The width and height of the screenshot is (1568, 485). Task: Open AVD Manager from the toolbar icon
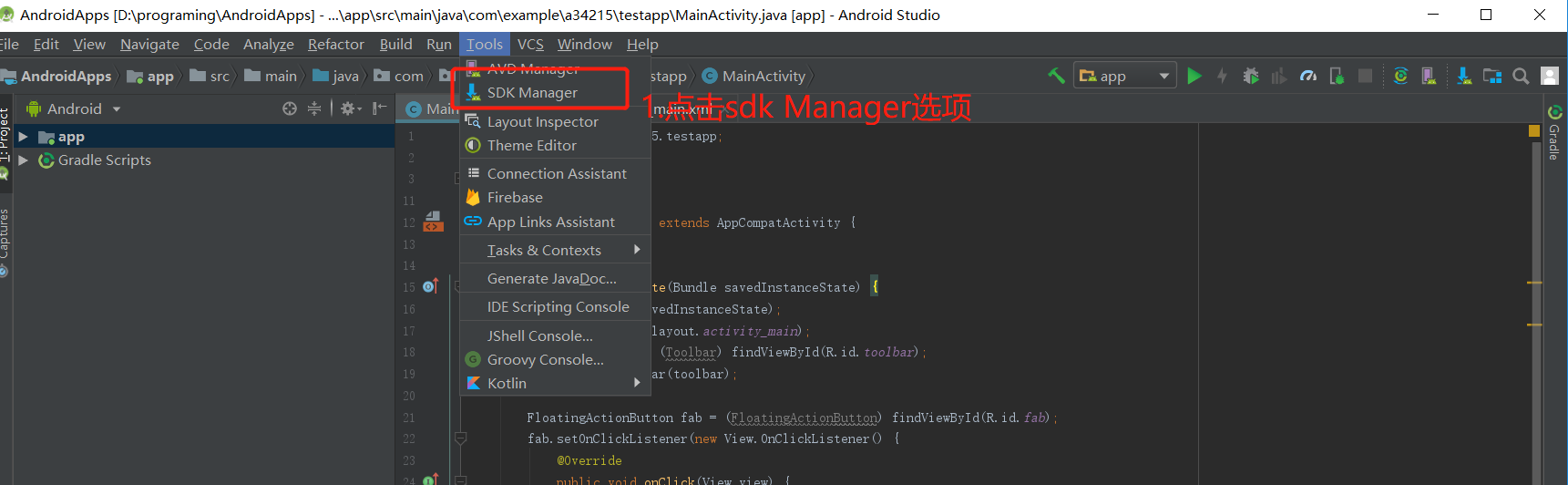(1429, 76)
